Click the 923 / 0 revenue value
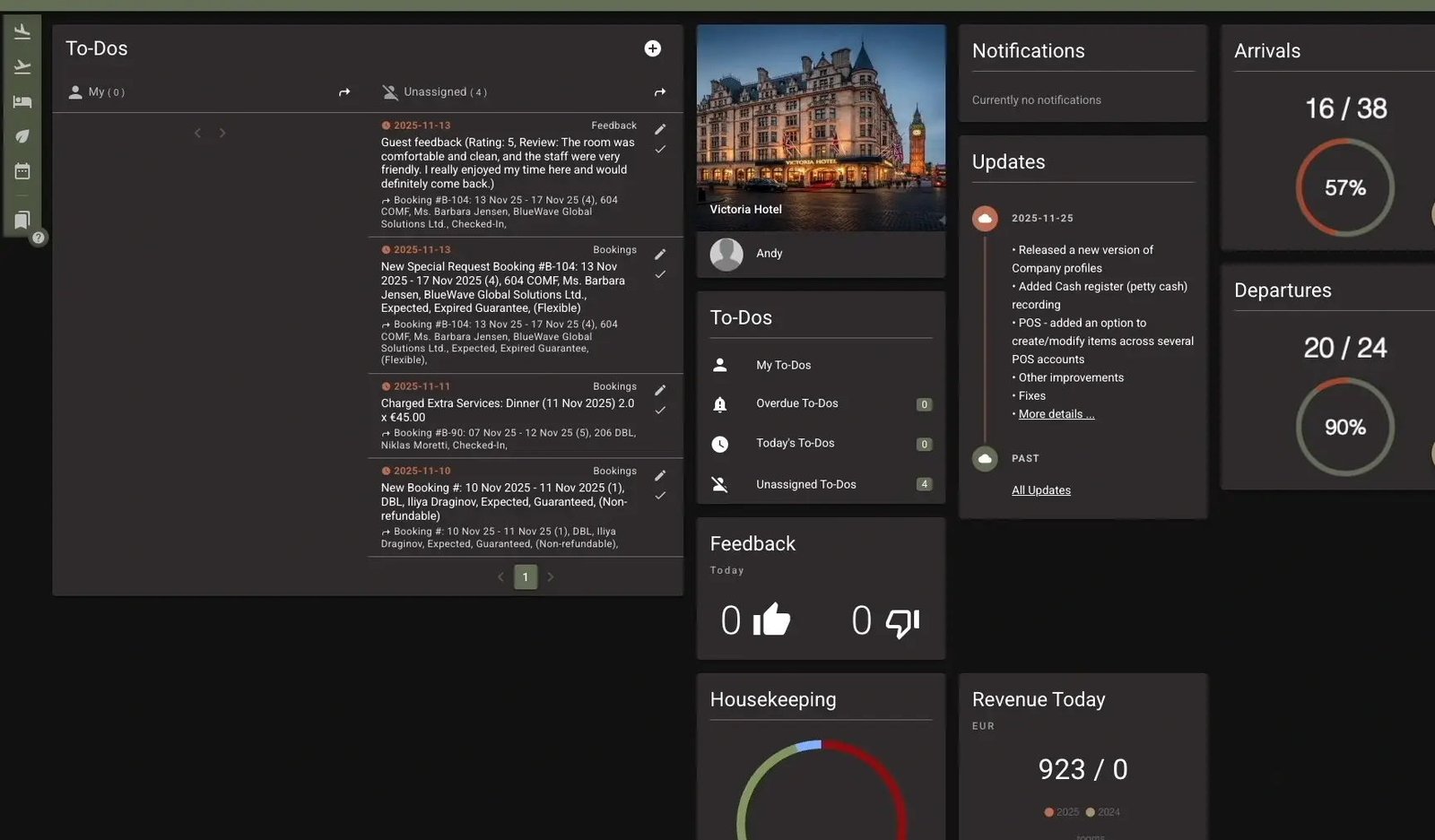This screenshot has height=840, width=1435. pyautogui.click(x=1083, y=769)
